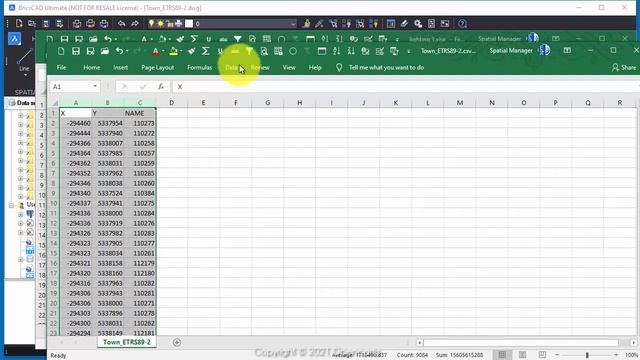The image size is (640, 360).
Task: Click the New sheet plus button
Action: pyautogui.click(x=177, y=342)
